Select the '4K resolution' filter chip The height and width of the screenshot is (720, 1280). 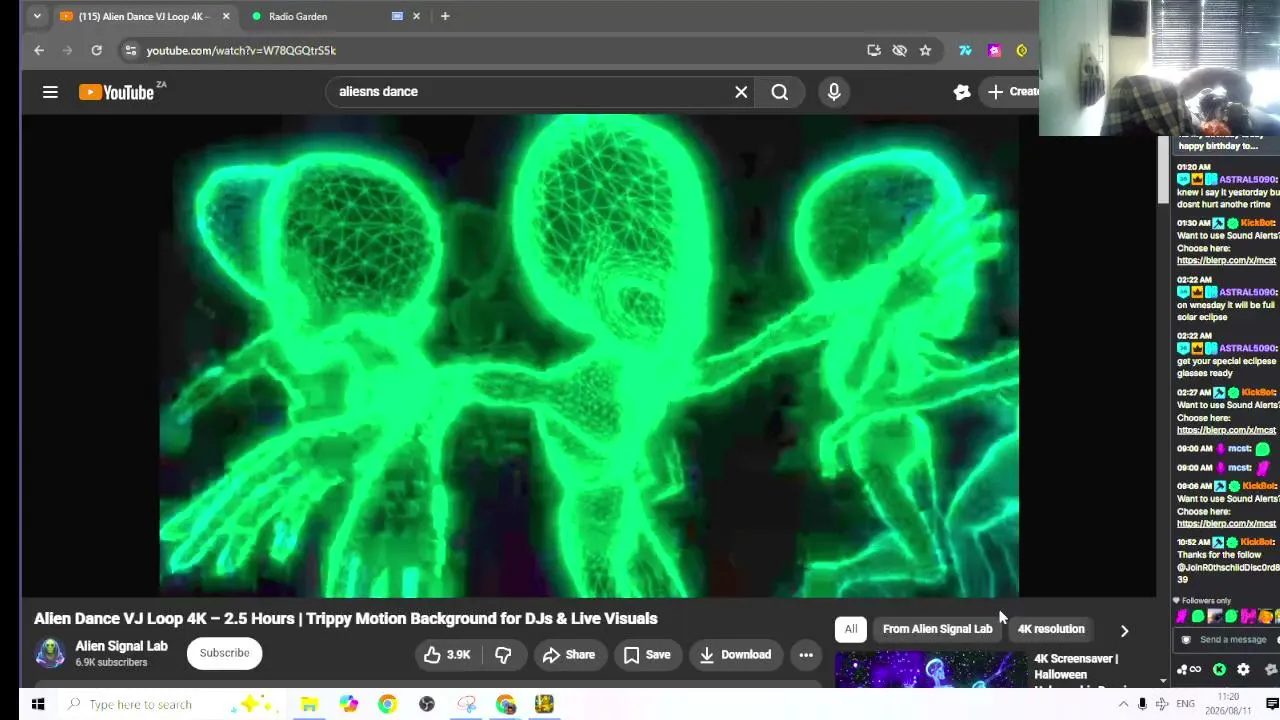tap(1051, 629)
